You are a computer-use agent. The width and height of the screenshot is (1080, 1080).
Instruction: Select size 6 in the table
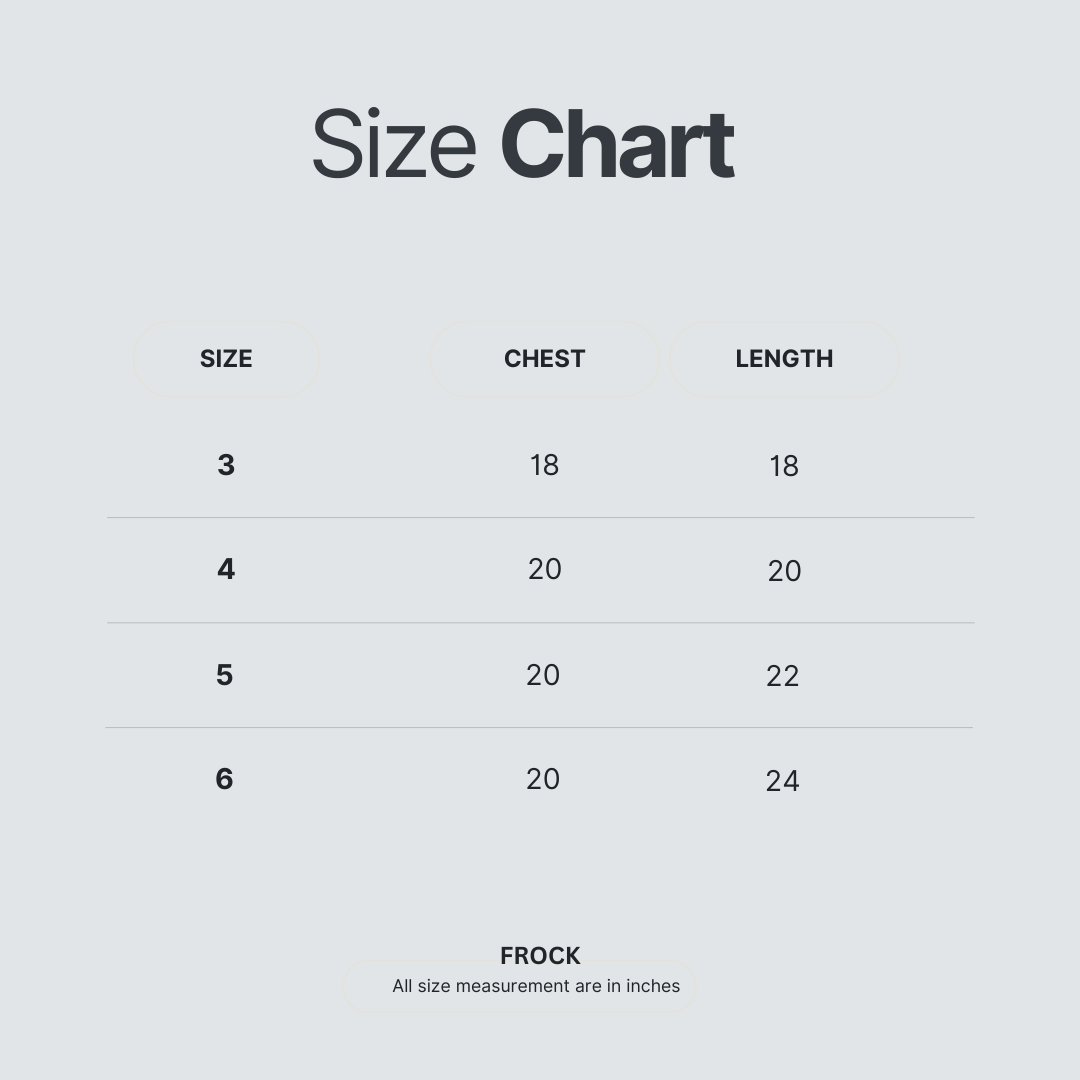pos(225,779)
